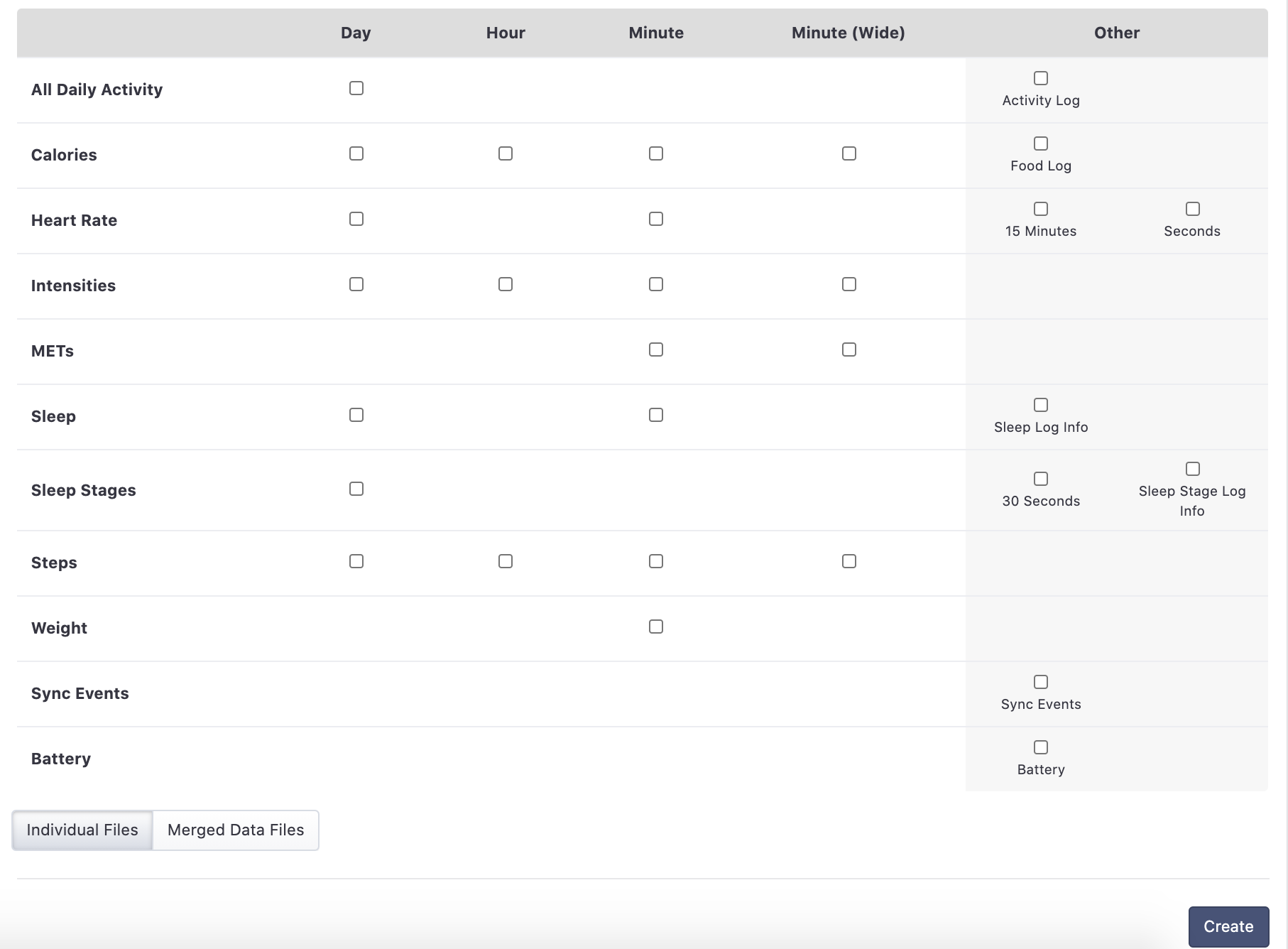Click the Calories row label
This screenshot has height=949, width=1288.
coord(64,155)
